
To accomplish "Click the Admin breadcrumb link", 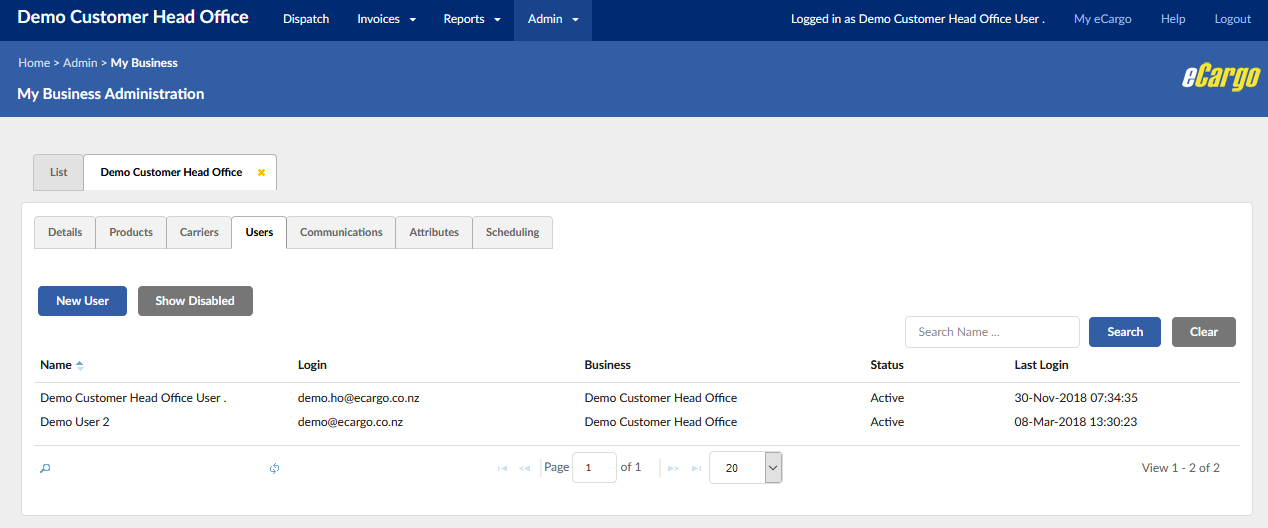I will coord(80,63).
